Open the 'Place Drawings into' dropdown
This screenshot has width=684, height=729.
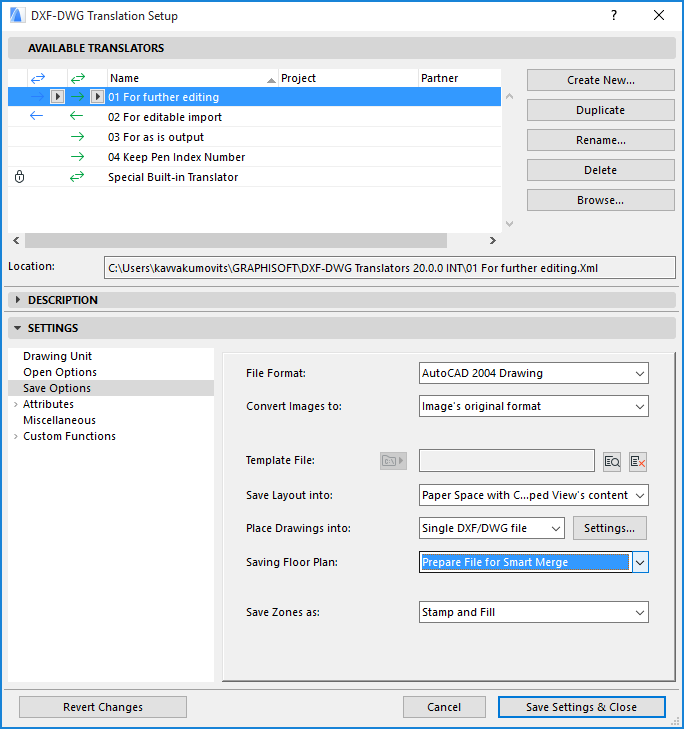[491, 528]
